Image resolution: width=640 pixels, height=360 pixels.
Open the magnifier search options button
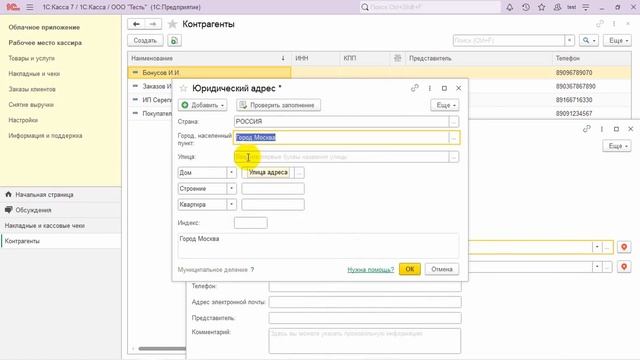(x=589, y=40)
